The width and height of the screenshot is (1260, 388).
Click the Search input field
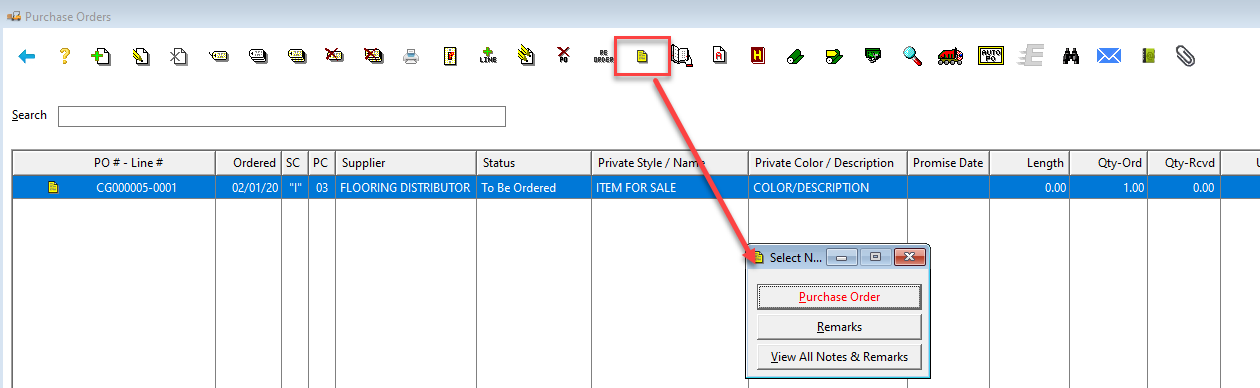pyautogui.click(x=281, y=116)
